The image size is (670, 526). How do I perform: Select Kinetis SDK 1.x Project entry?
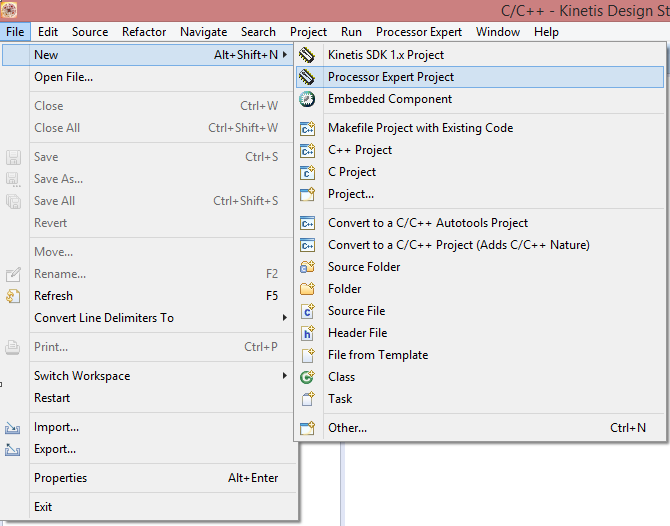click(480, 55)
